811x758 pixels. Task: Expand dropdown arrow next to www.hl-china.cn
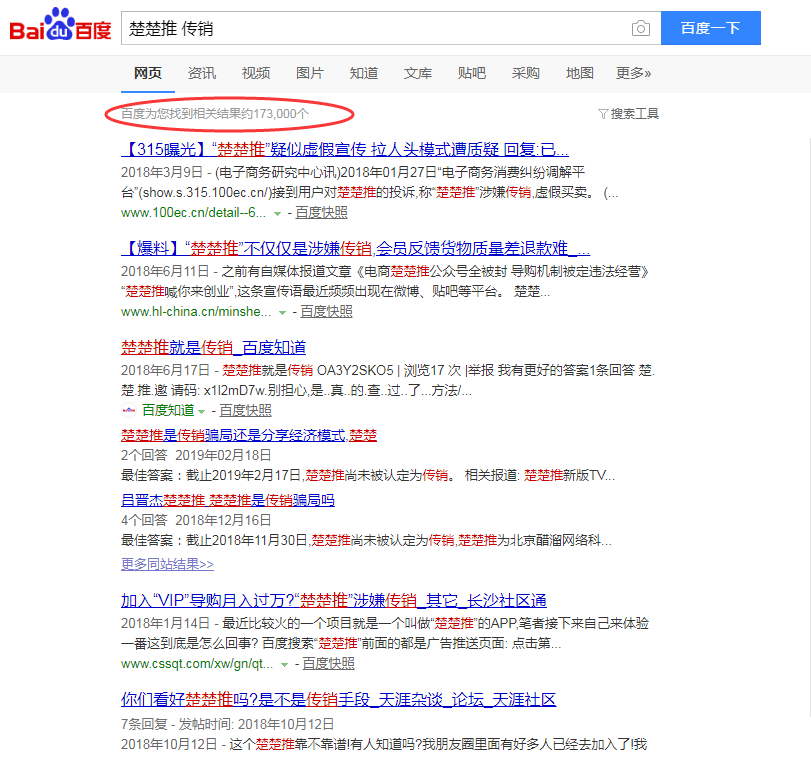(282, 313)
